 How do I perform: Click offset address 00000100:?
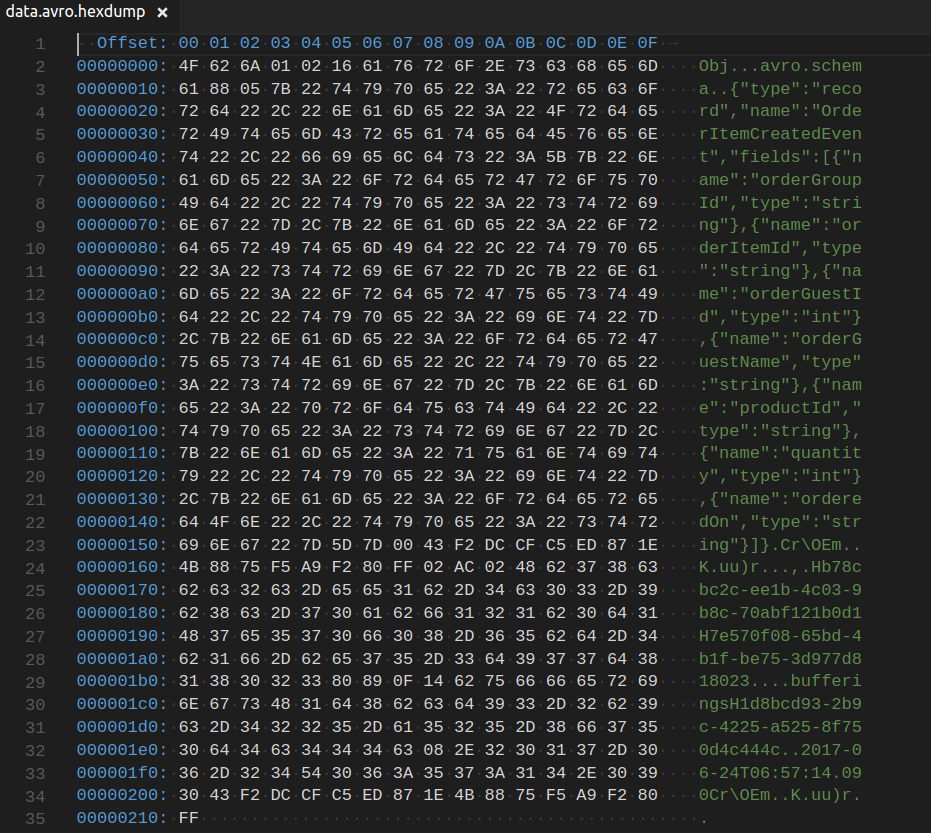pos(122,431)
